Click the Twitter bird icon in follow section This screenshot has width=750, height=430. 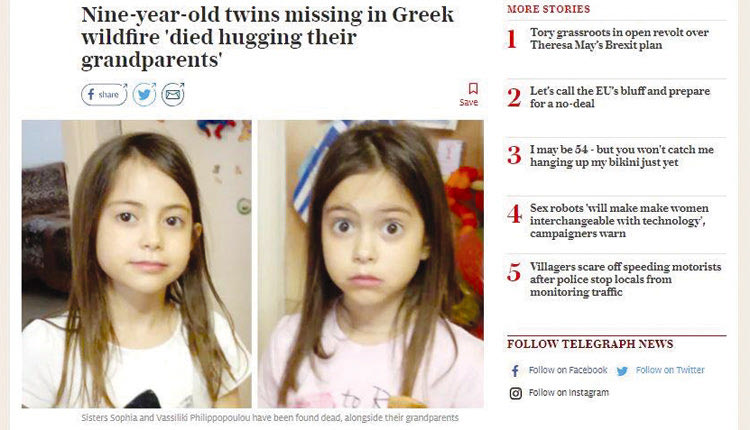click(622, 371)
